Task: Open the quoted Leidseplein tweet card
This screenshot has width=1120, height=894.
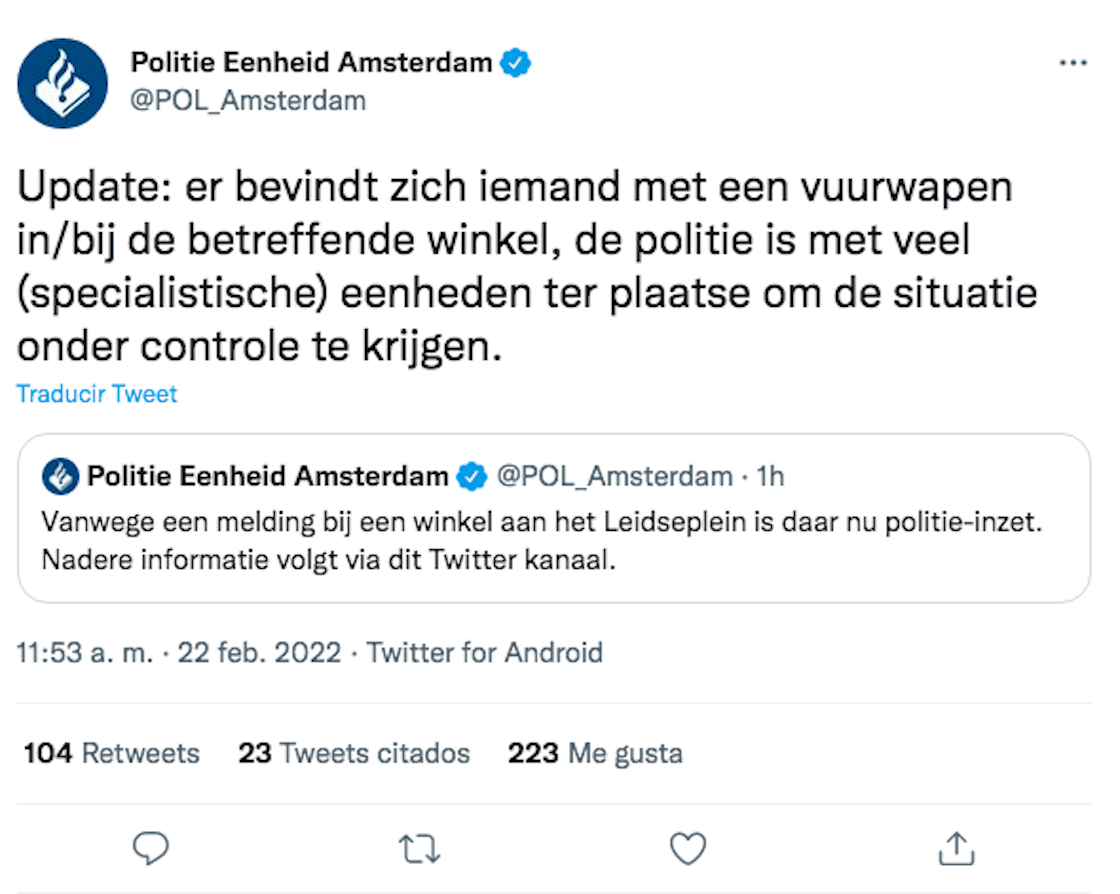Action: tap(553, 541)
